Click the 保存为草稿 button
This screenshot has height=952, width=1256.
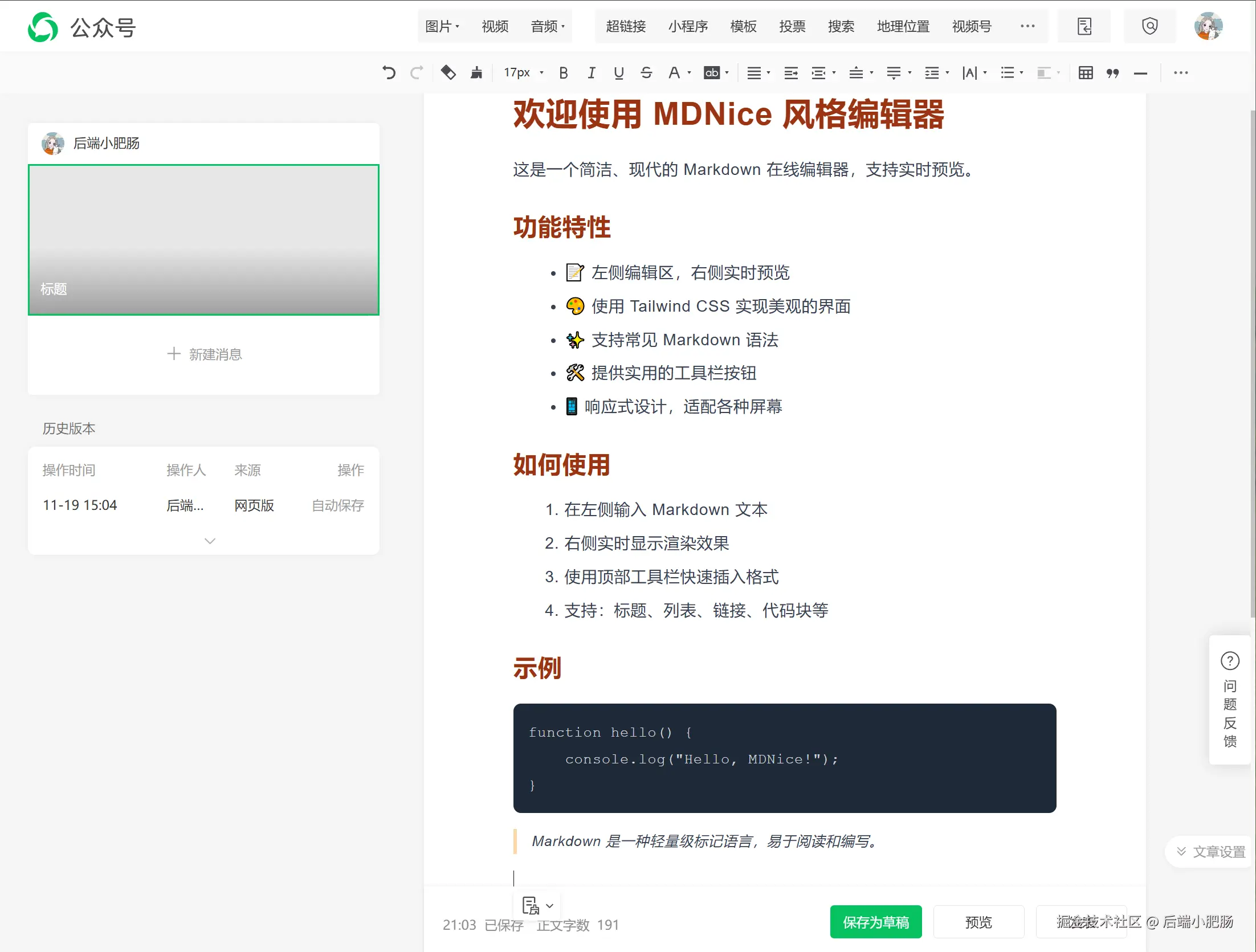click(x=875, y=922)
